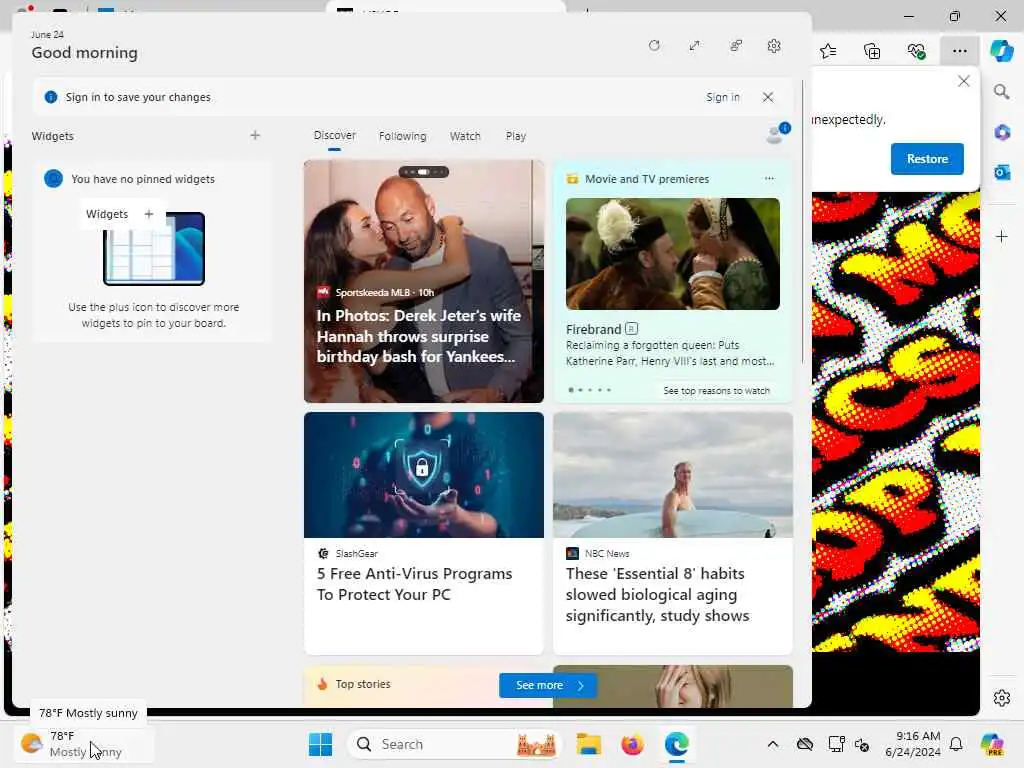The image size is (1024, 768).
Task: Open Copilot in Edge toolbar
Action: [1001, 51]
